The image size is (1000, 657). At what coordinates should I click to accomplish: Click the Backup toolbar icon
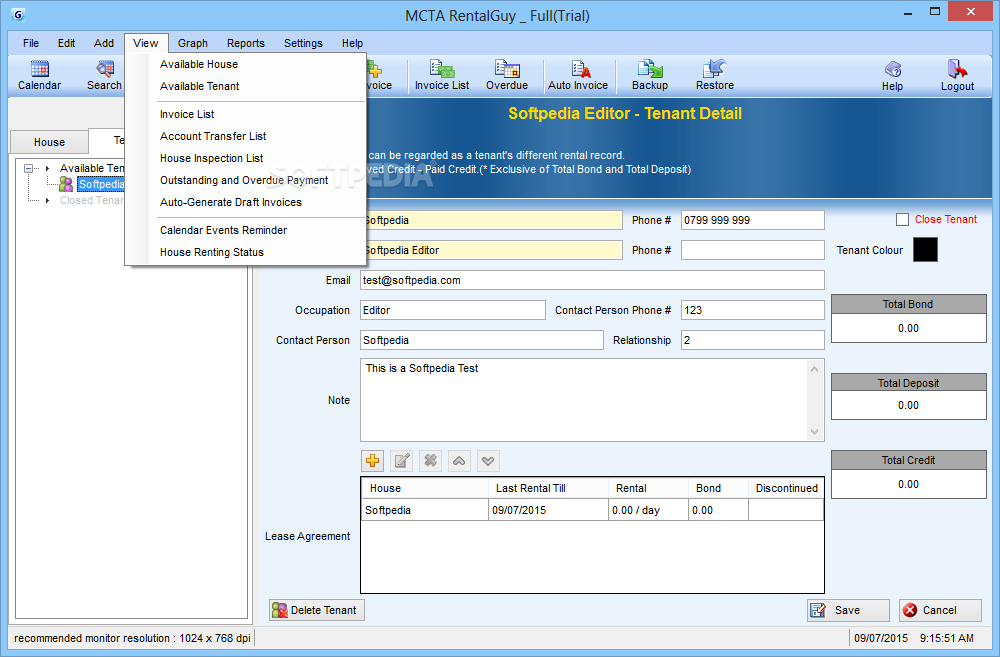(650, 75)
